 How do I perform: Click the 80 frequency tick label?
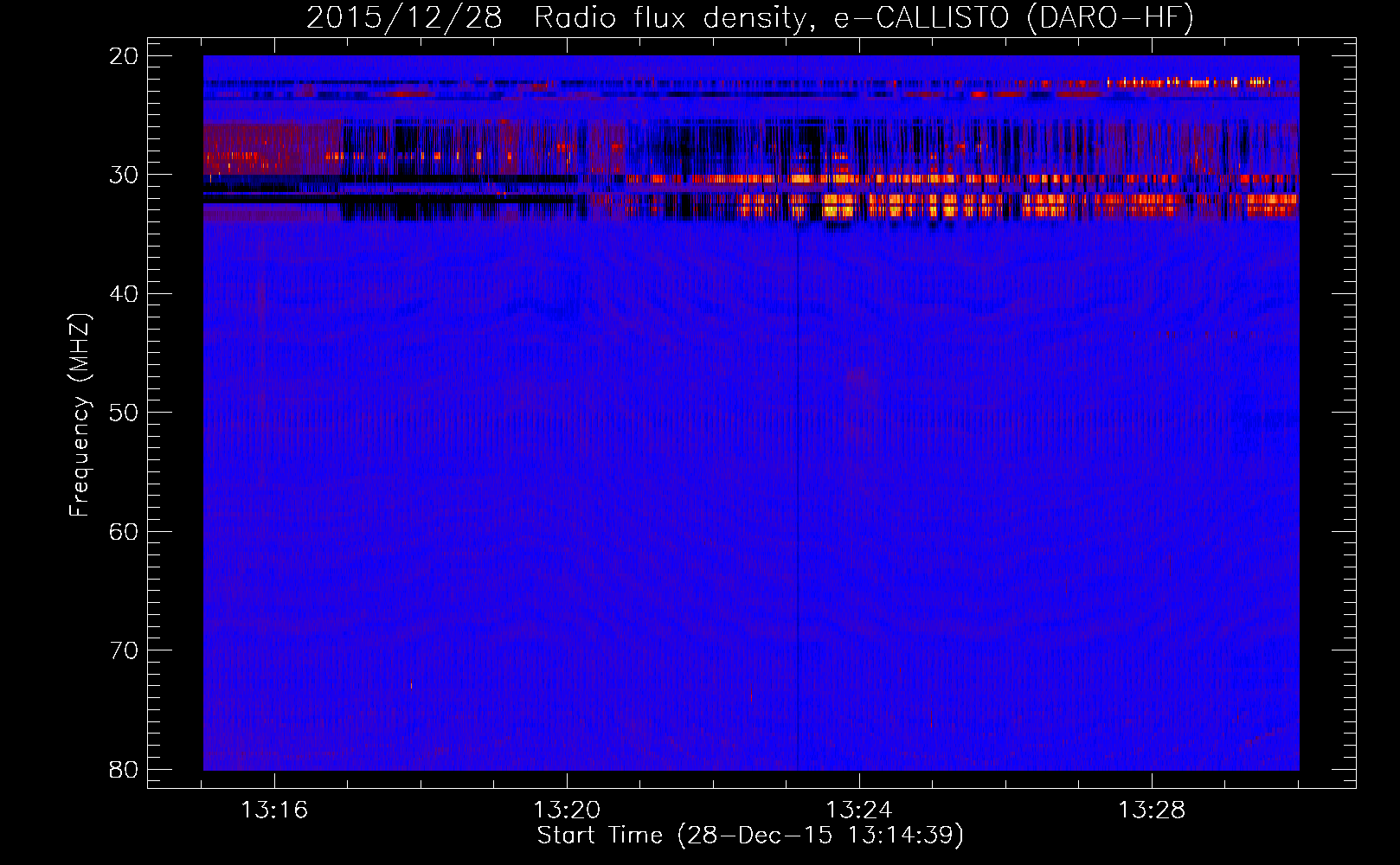pyautogui.click(x=125, y=769)
